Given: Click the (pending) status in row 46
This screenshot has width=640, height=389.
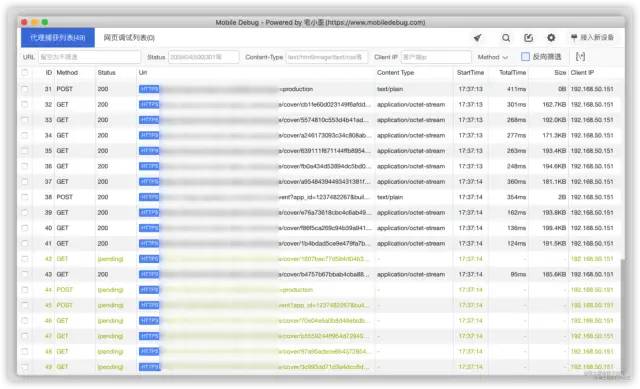Looking at the screenshot, I should tap(110, 321).
